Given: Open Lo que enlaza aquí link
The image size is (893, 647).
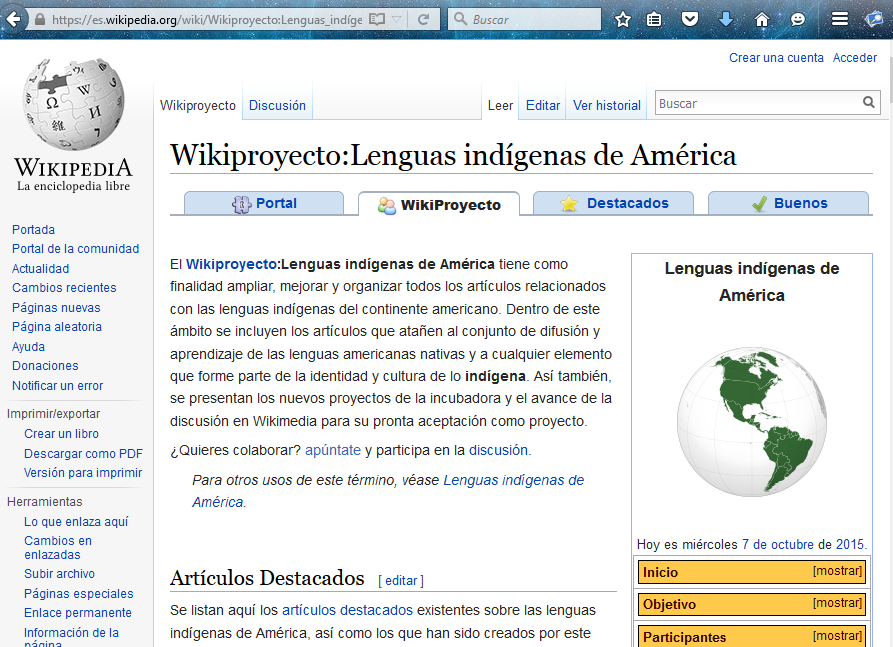Looking at the screenshot, I should point(76,521).
